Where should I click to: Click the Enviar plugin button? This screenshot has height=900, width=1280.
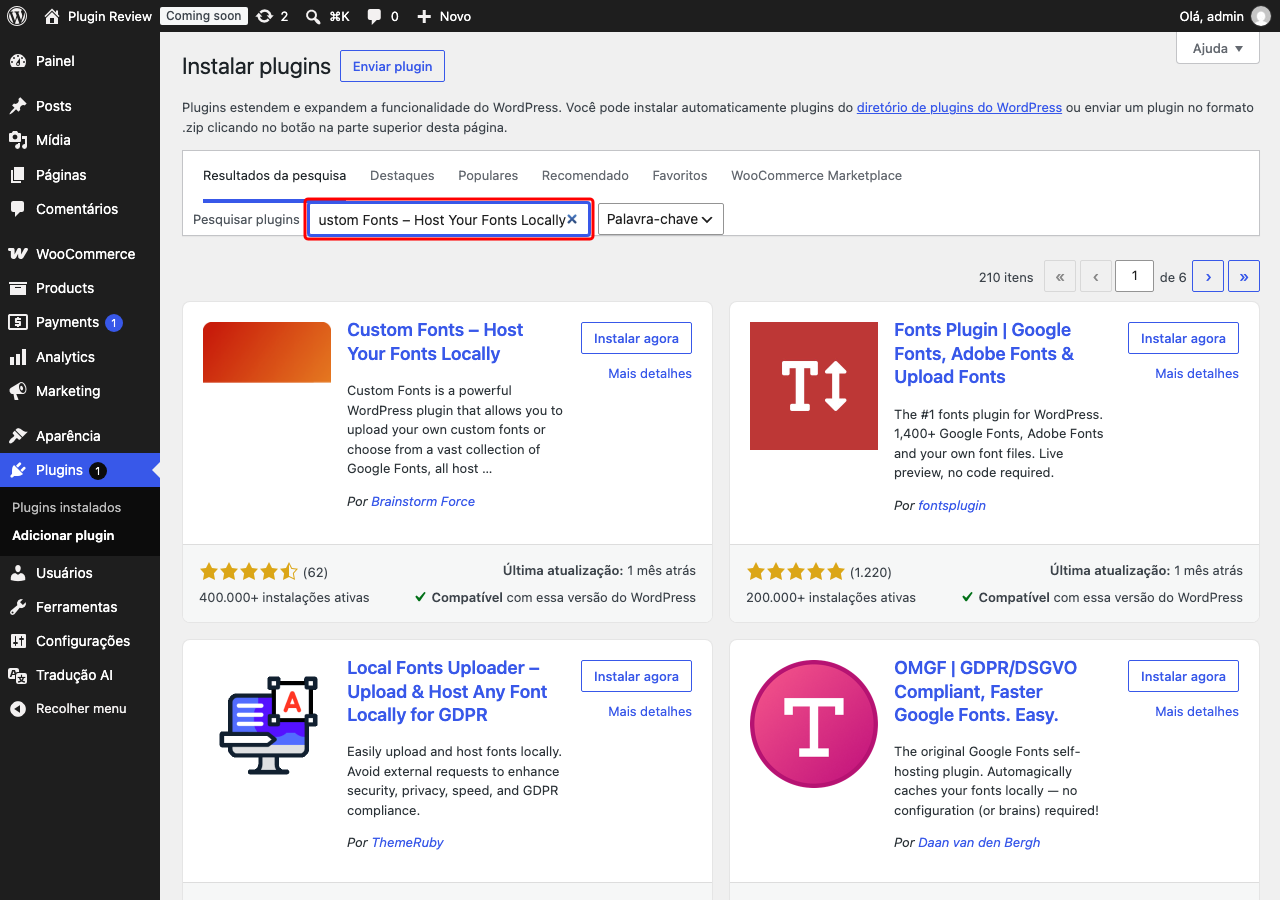pos(392,66)
